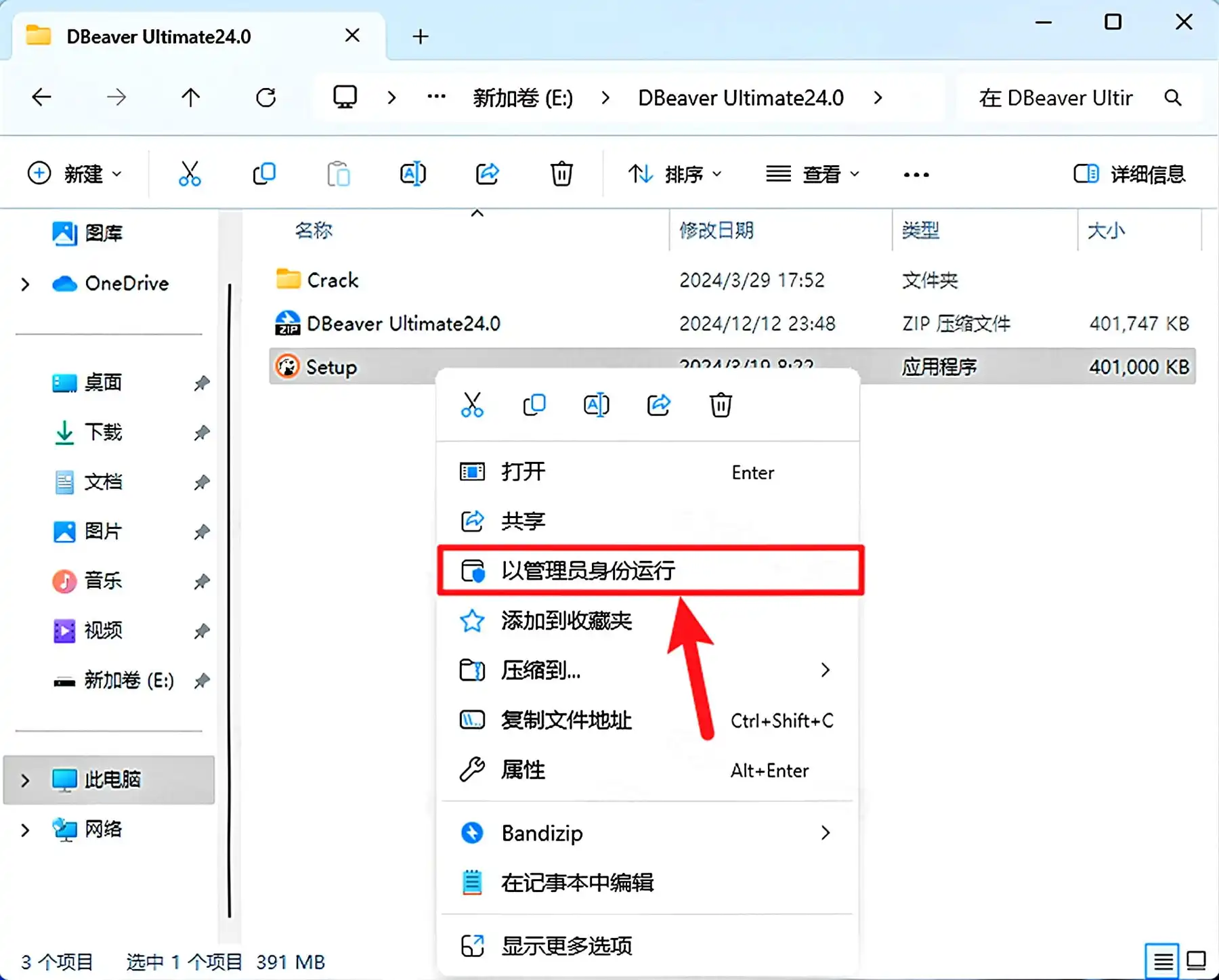This screenshot has height=980, width=1219.
Task: Choose 显示更多选项 at menu bottom
Action: click(648, 945)
